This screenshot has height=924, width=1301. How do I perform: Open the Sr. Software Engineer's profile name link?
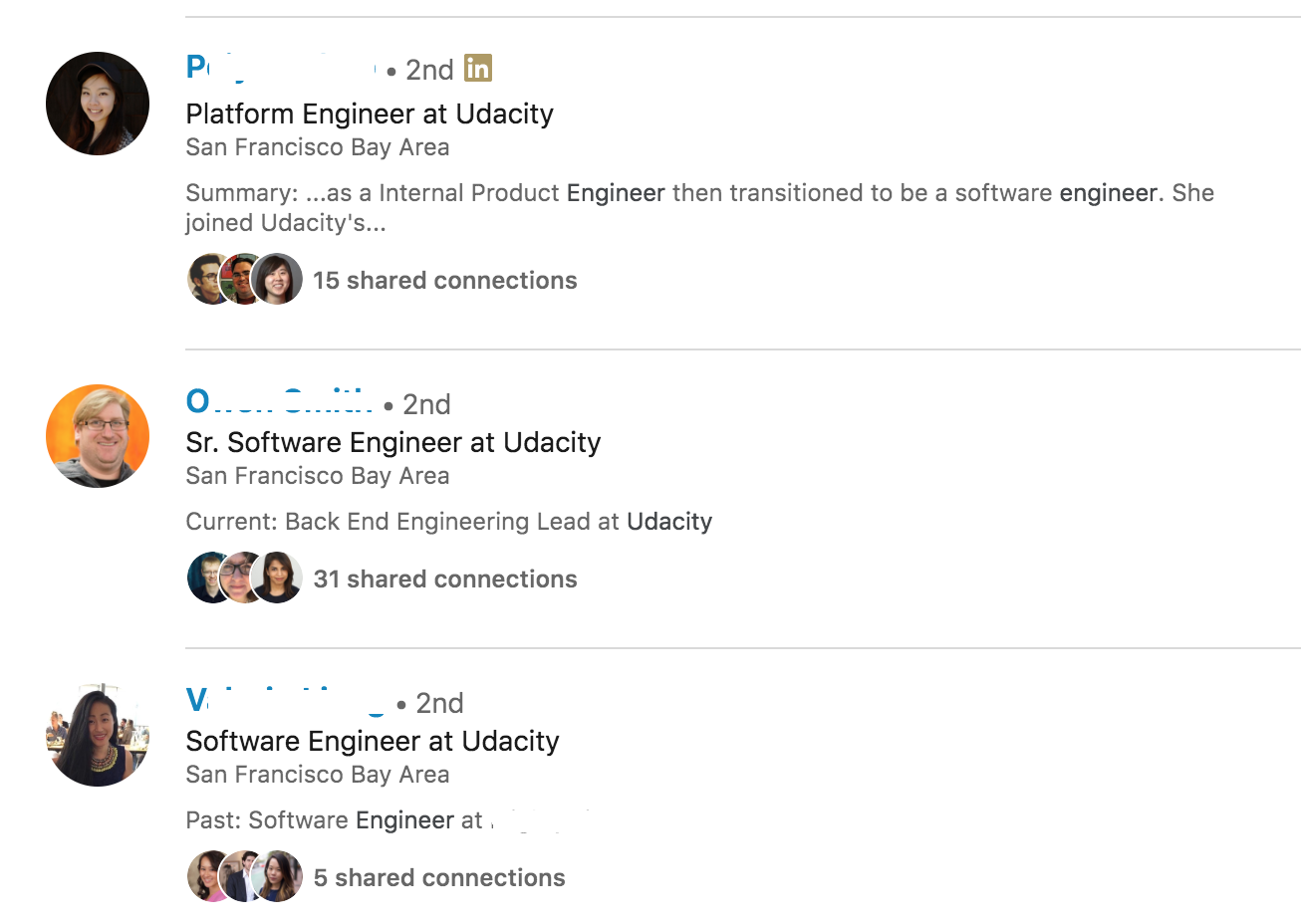click(279, 402)
